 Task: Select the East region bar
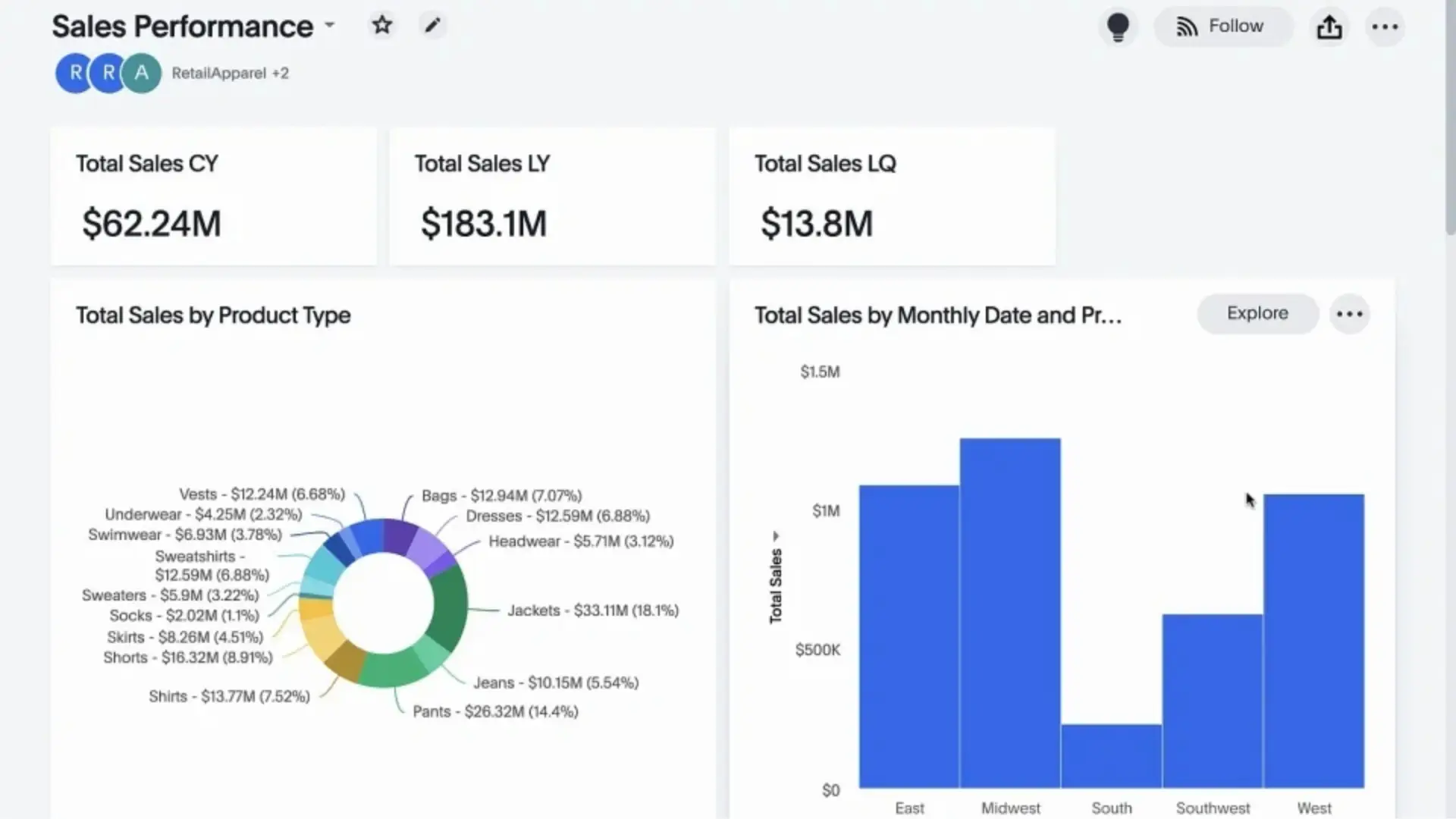point(908,636)
